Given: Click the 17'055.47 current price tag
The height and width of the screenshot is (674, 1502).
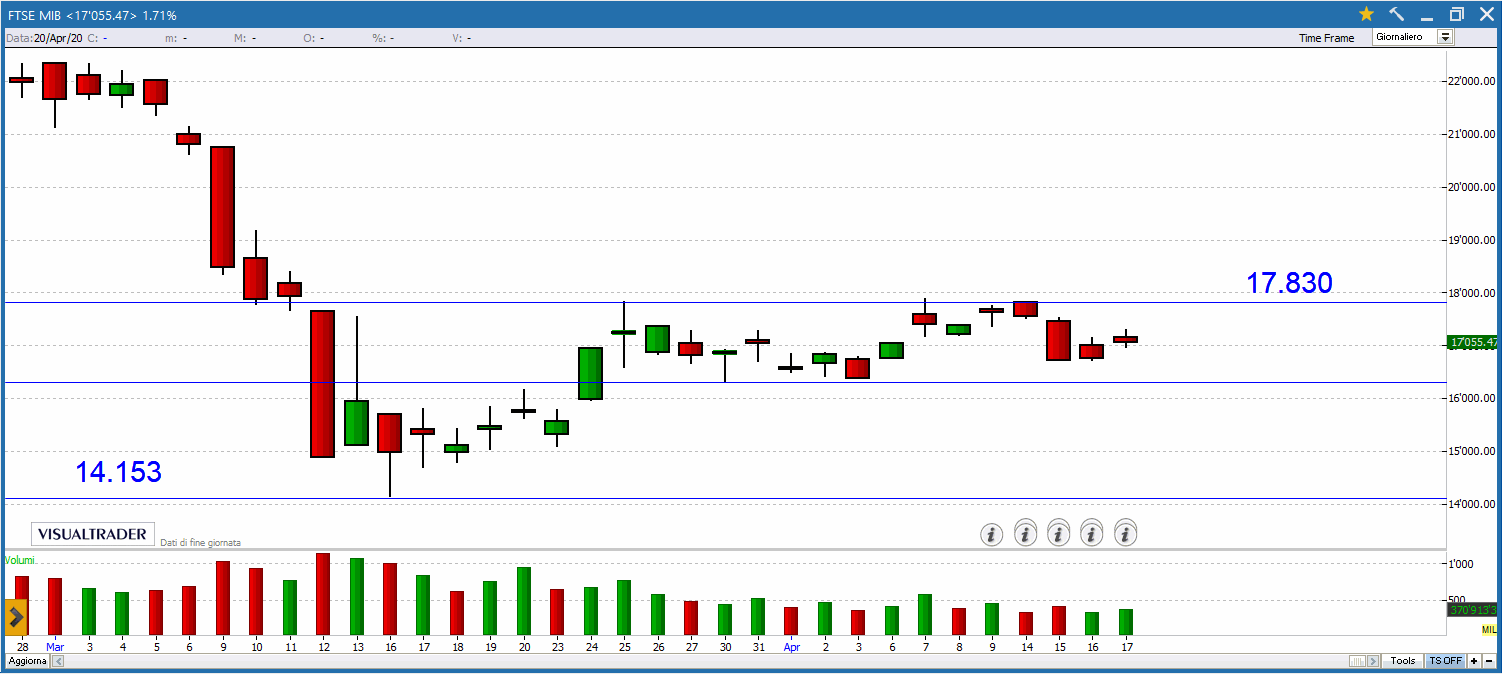Looking at the screenshot, I should coord(1473,342).
